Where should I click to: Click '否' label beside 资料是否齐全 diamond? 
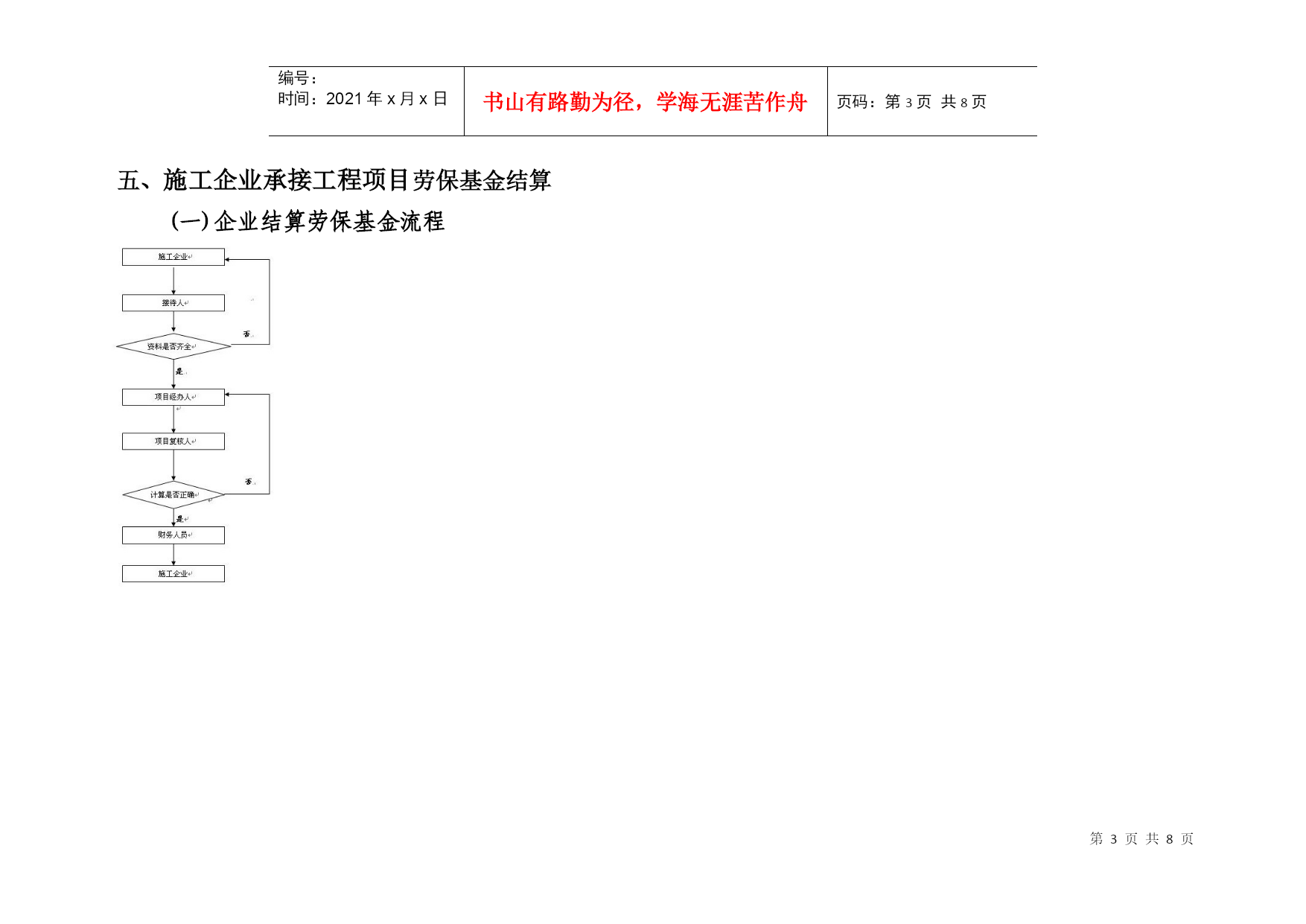point(247,334)
